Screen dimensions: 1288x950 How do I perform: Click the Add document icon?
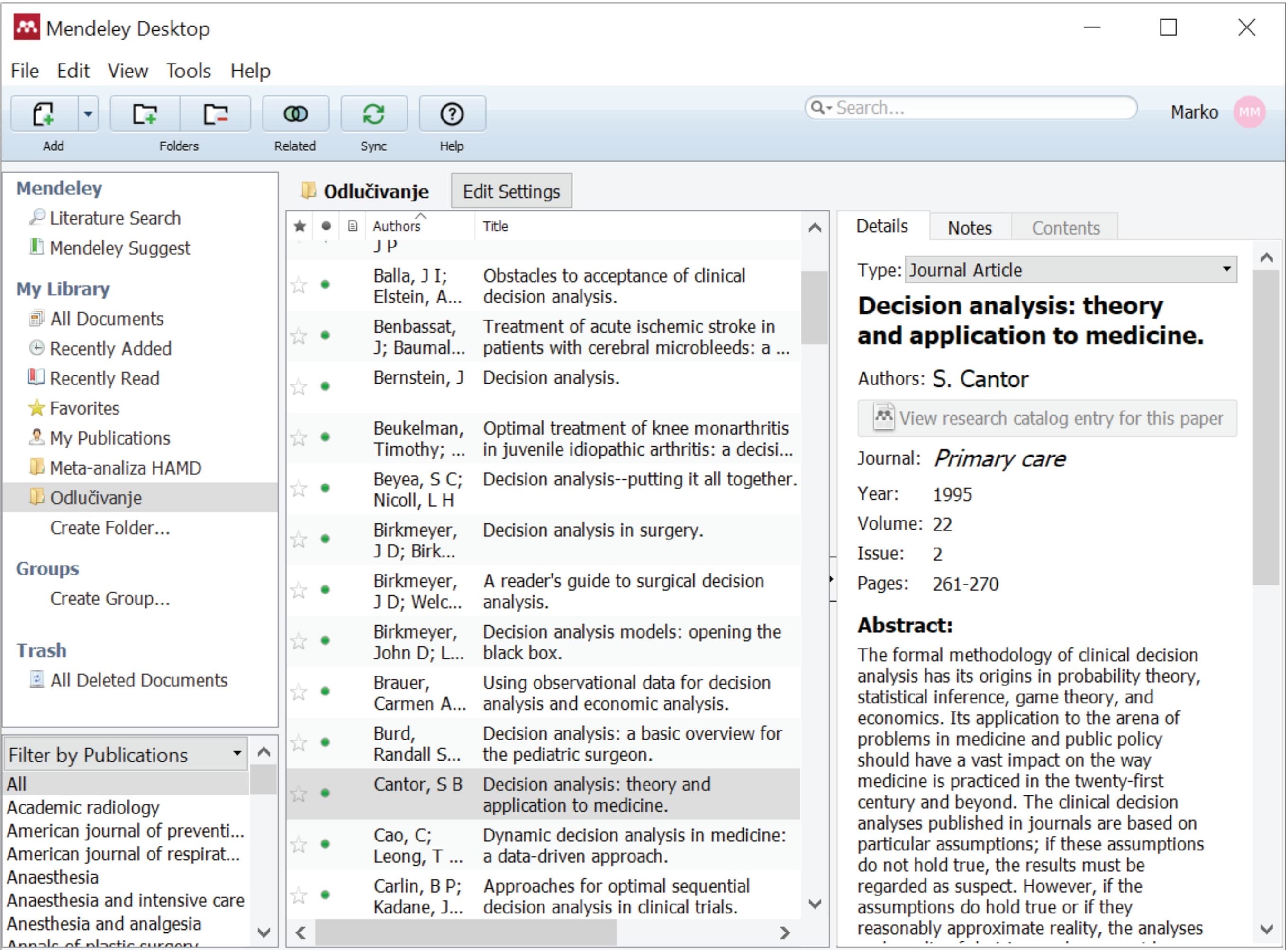[x=44, y=113]
